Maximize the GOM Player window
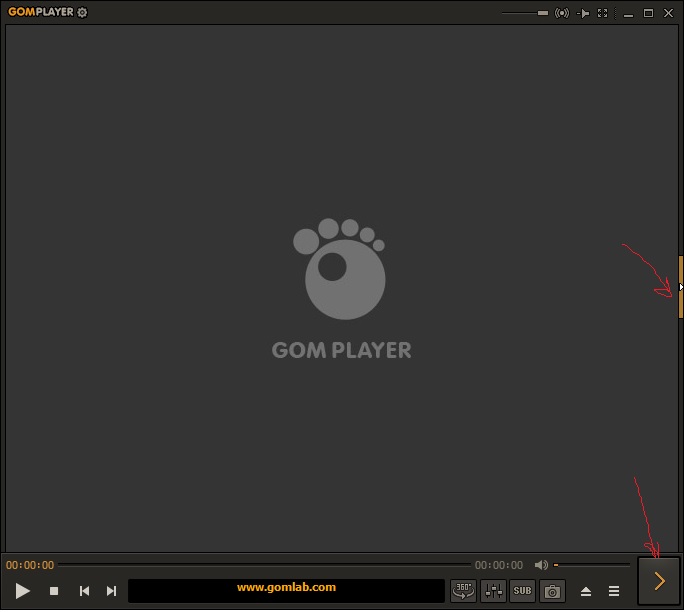This screenshot has height=612, width=687. point(650,13)
